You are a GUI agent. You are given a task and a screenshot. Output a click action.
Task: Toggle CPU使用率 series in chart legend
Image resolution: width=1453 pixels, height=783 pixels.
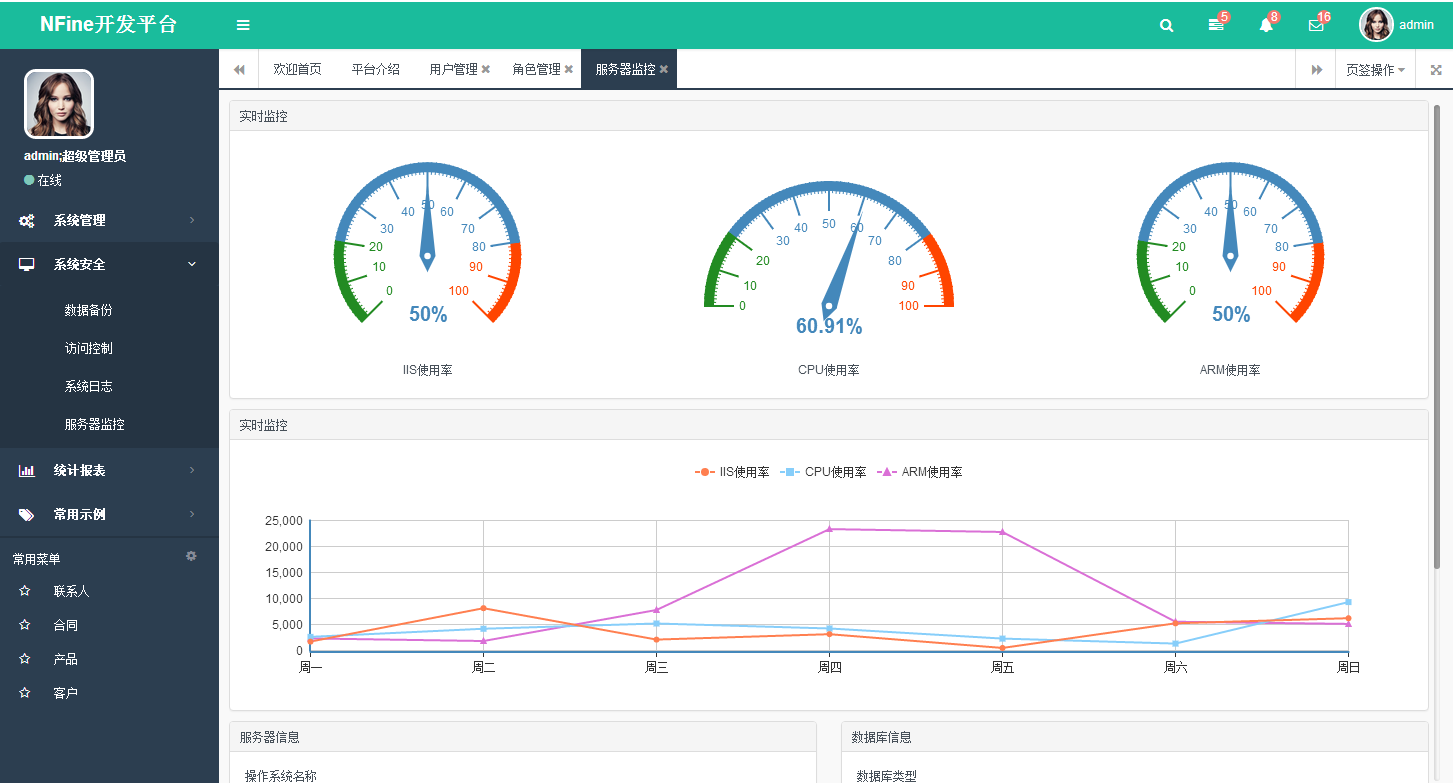tap(823, 472)
